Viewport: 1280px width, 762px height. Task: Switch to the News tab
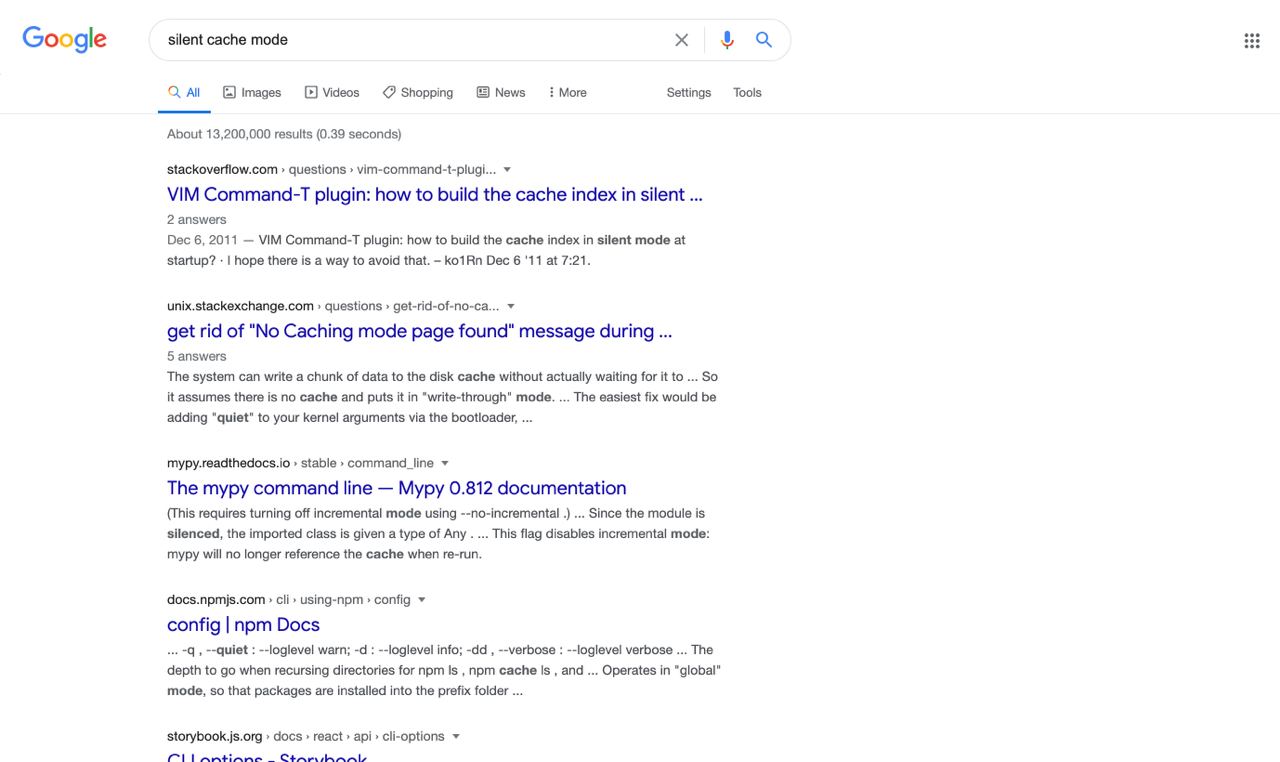501,92
